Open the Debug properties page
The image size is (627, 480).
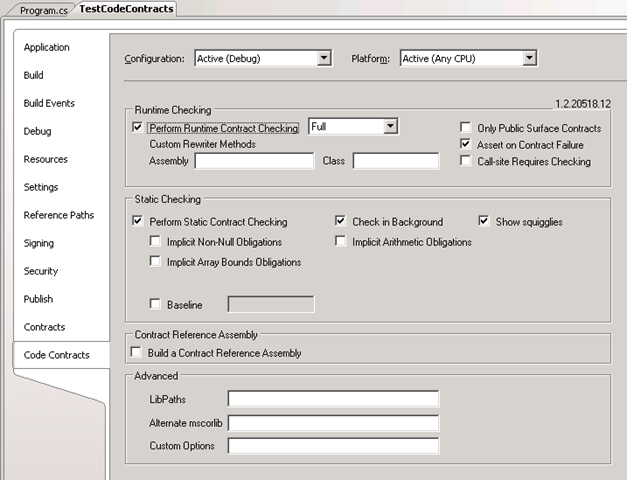click(x=37, y=131)
